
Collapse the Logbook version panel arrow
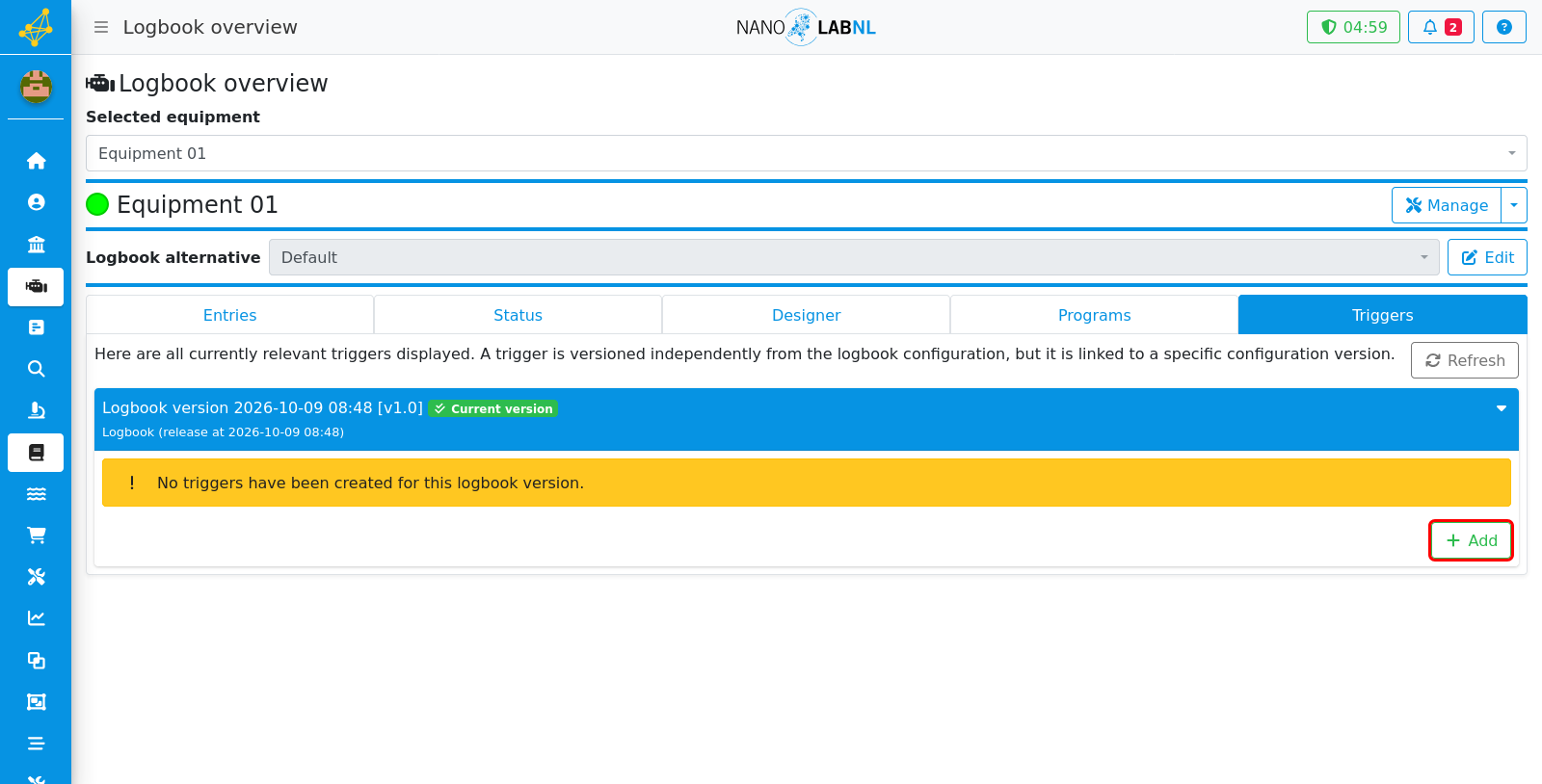tap(1501, 408)
